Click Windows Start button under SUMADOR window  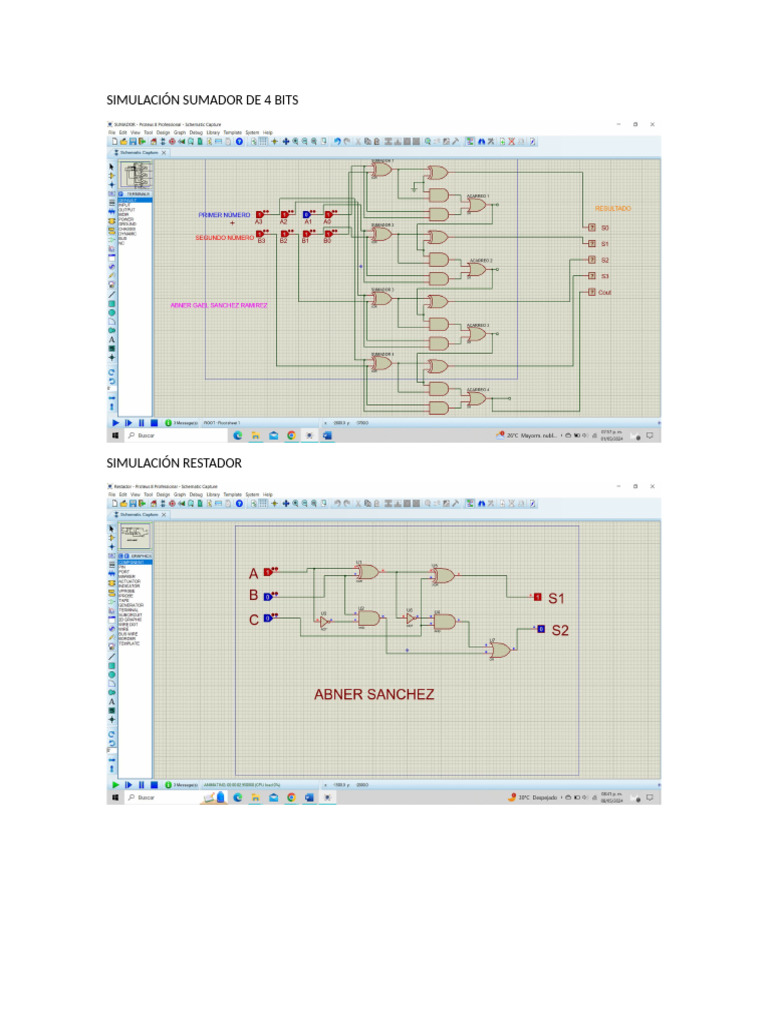click(116, 436)
